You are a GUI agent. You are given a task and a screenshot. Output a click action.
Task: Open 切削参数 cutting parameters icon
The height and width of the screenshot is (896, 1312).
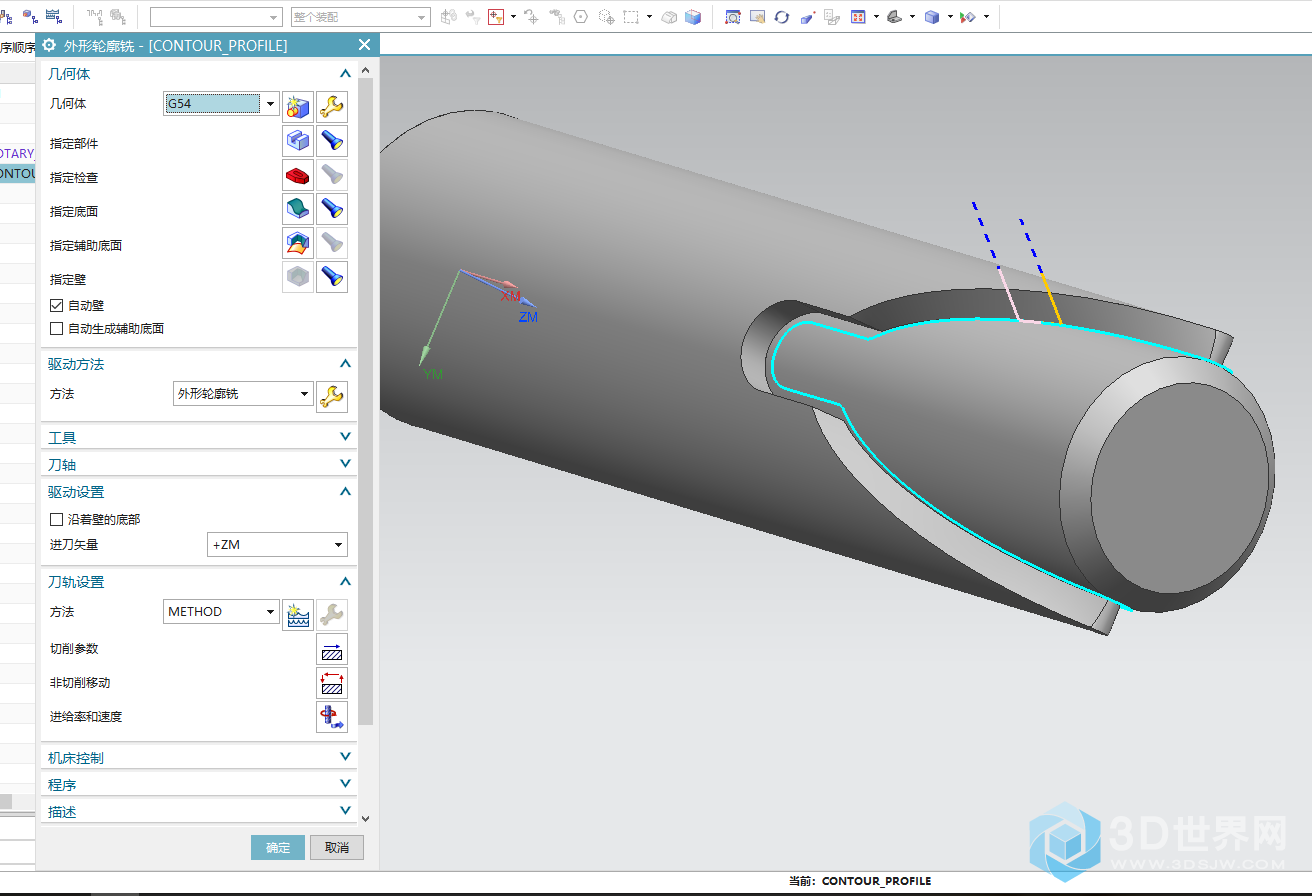(x=332, y=649)
